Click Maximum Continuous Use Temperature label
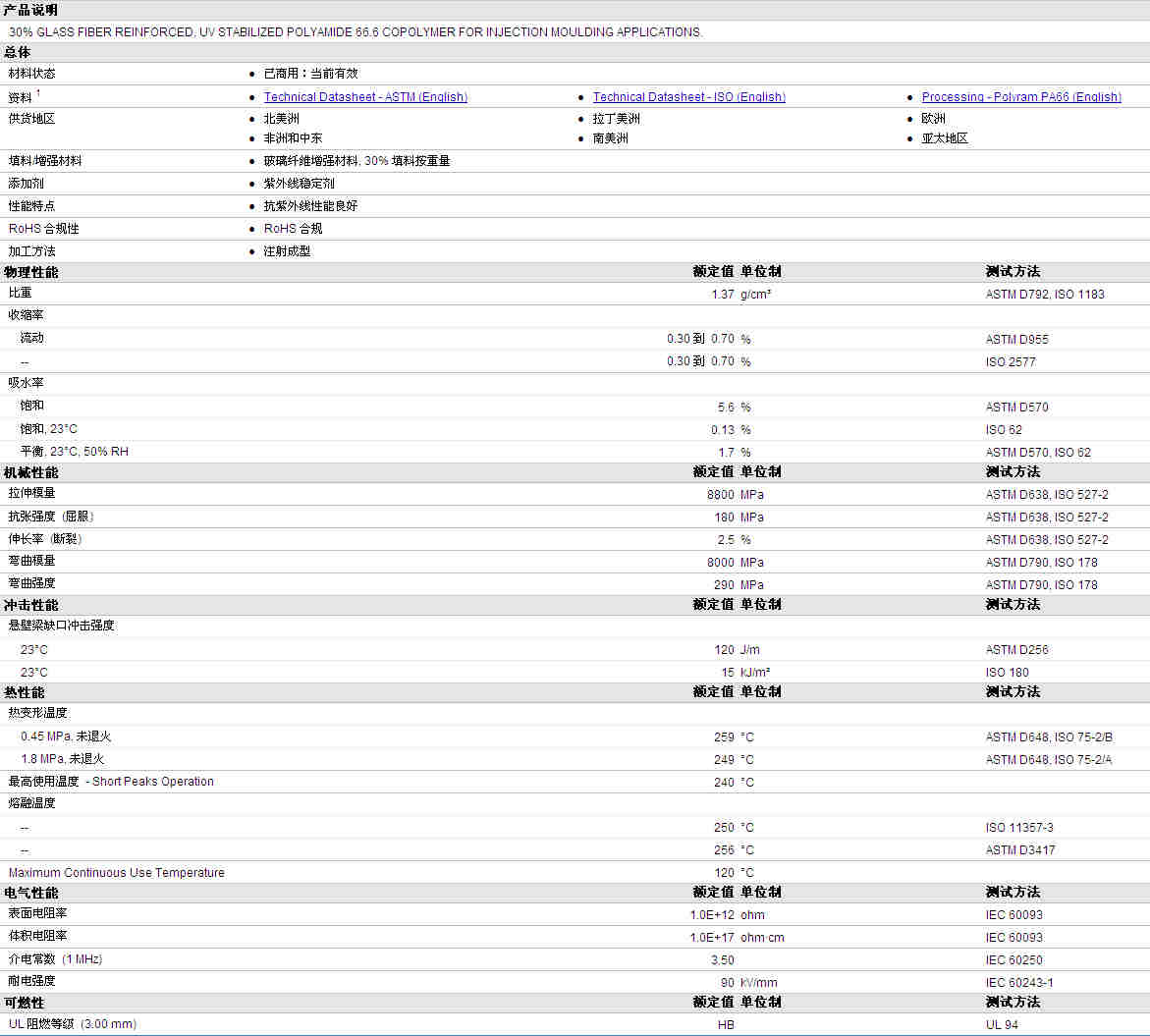The width and height of the screenshot is (1150, 1036). click(116, 873)
